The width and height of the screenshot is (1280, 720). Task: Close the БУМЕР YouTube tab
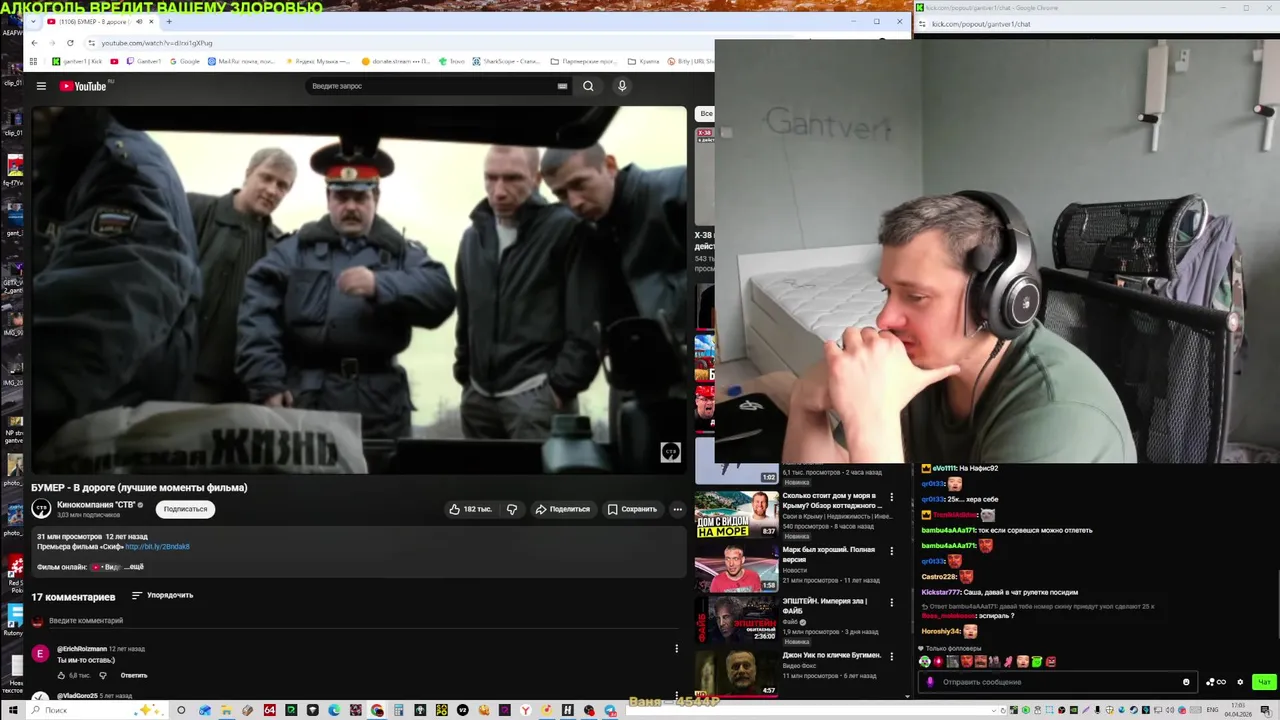tap(151, 21)
